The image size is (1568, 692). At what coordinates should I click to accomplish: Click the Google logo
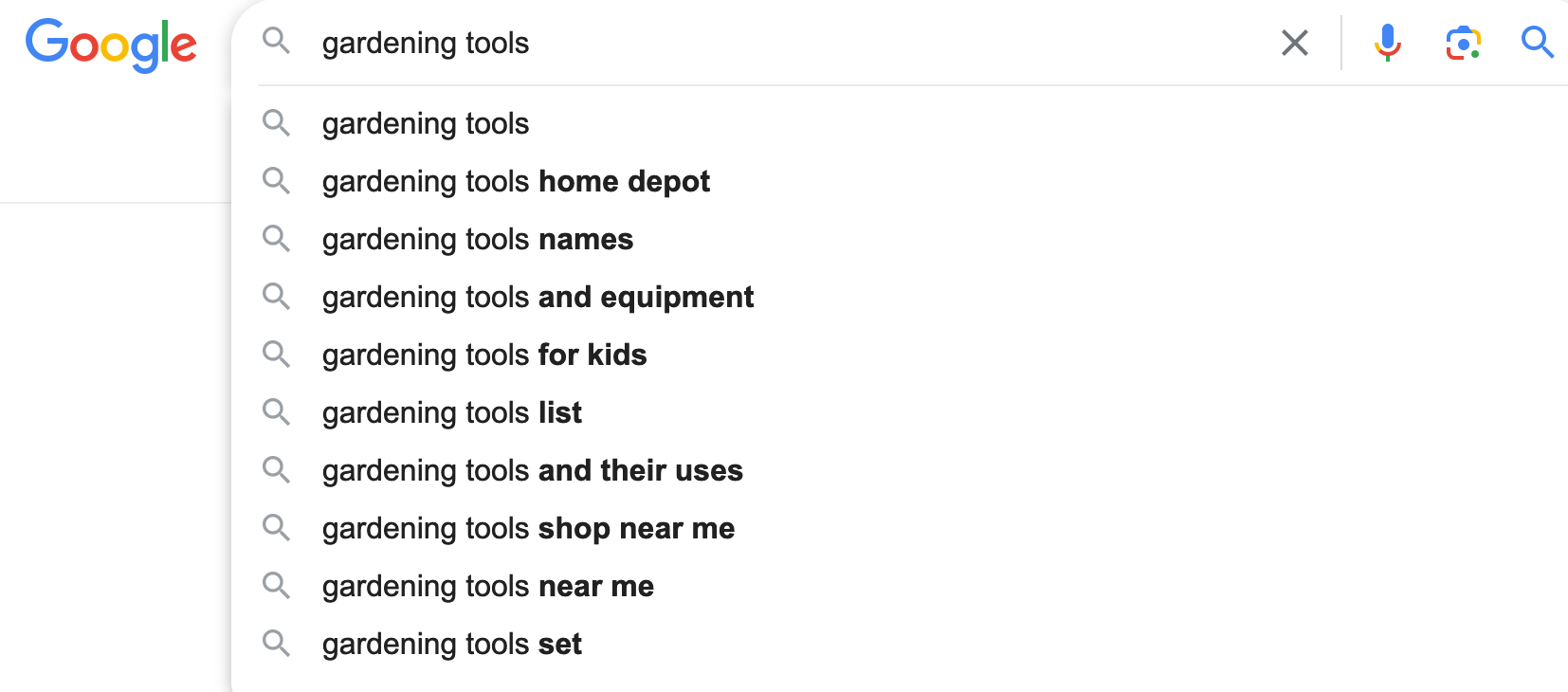(111, 44)
